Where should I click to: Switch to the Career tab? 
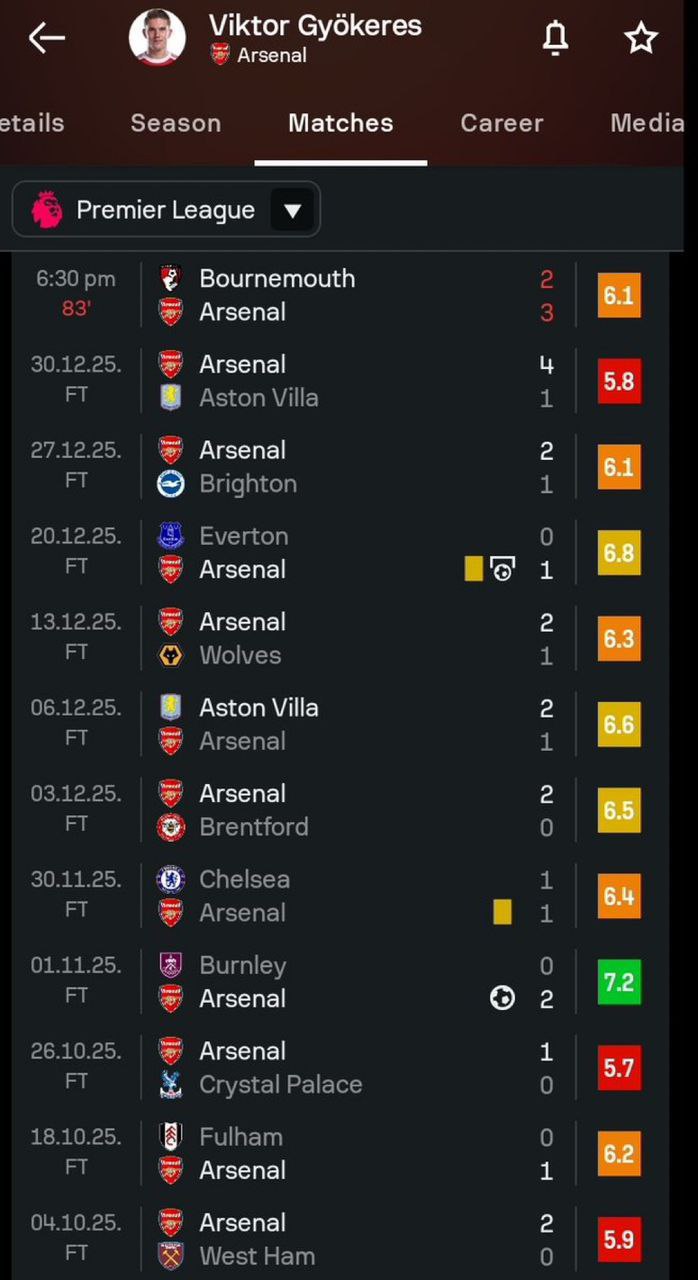click(501, 123)
